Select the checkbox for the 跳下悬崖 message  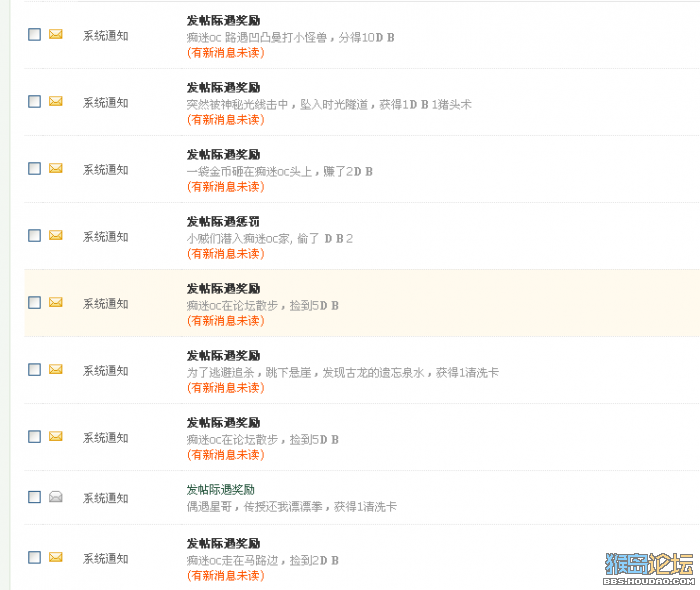34,369
